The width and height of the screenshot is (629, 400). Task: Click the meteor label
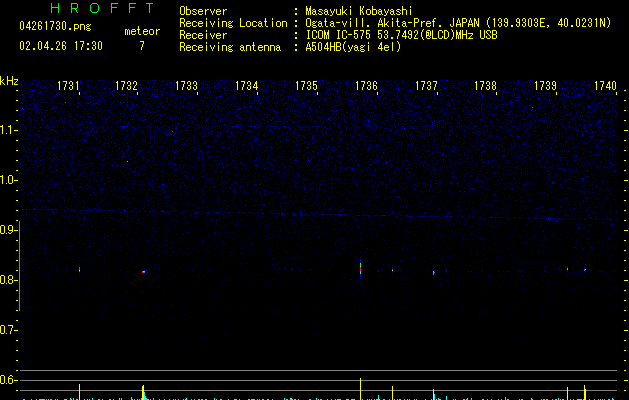click(x=142, y=31)
